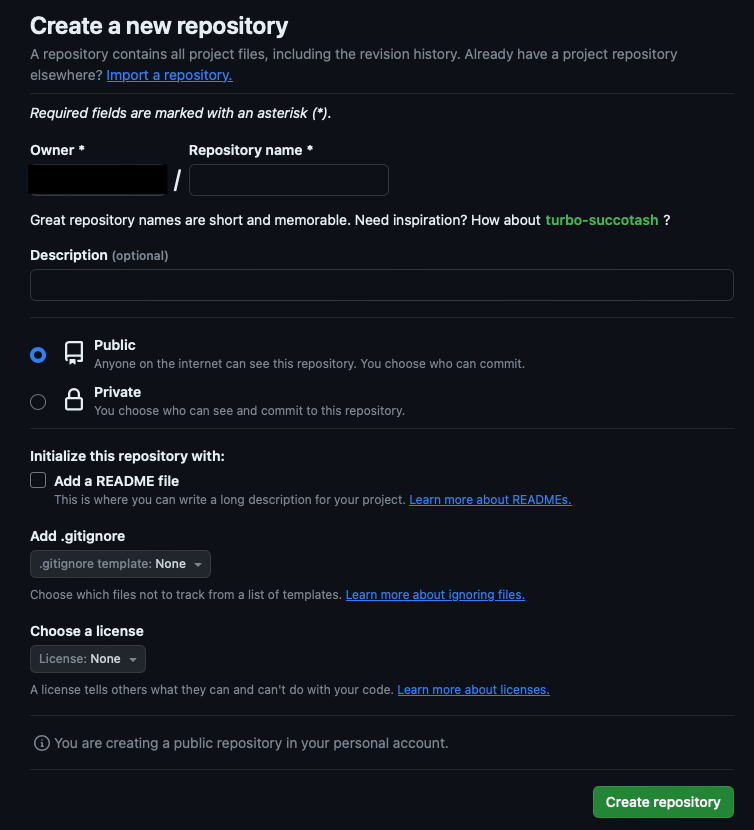Click the private repository lock icon
The height and width of the screenshot is (830, 754).
74,400
